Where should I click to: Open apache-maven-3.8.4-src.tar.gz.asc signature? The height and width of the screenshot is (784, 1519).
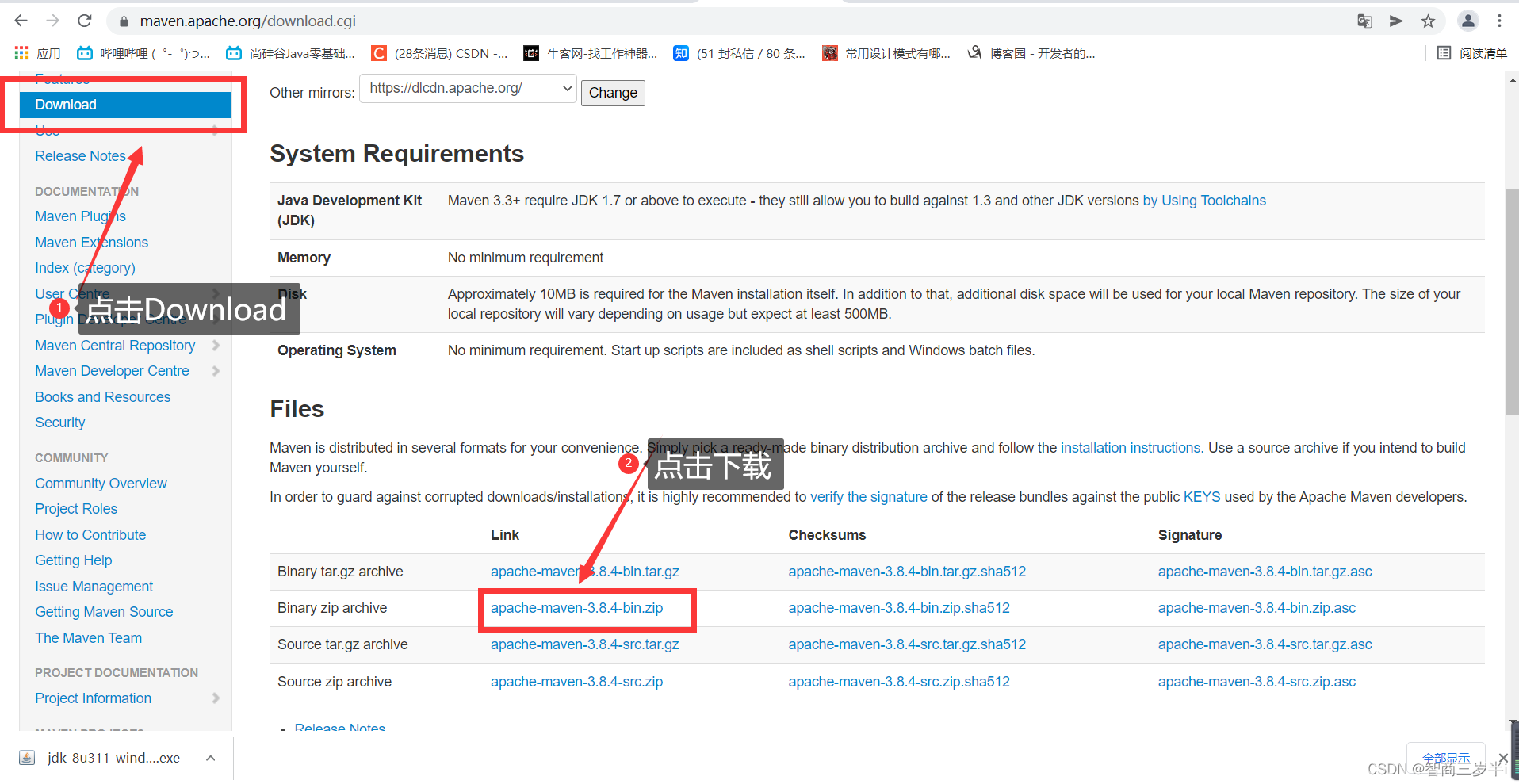click(x=1265, y=644)
